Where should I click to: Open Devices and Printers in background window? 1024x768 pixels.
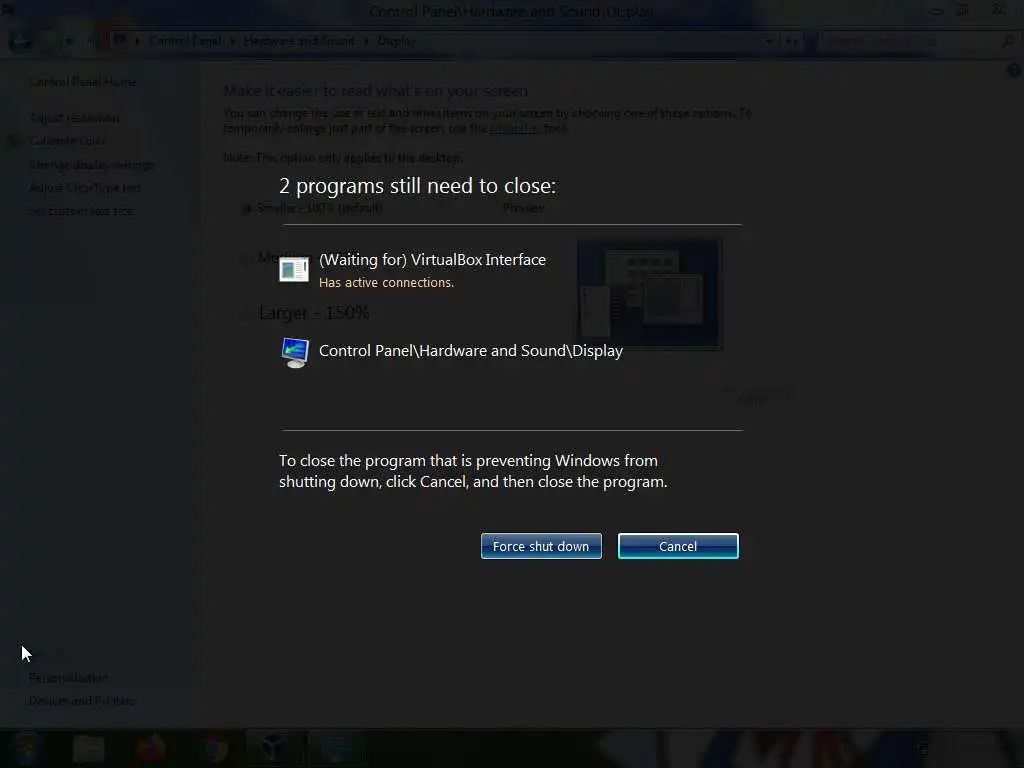[x=82, y=701]
